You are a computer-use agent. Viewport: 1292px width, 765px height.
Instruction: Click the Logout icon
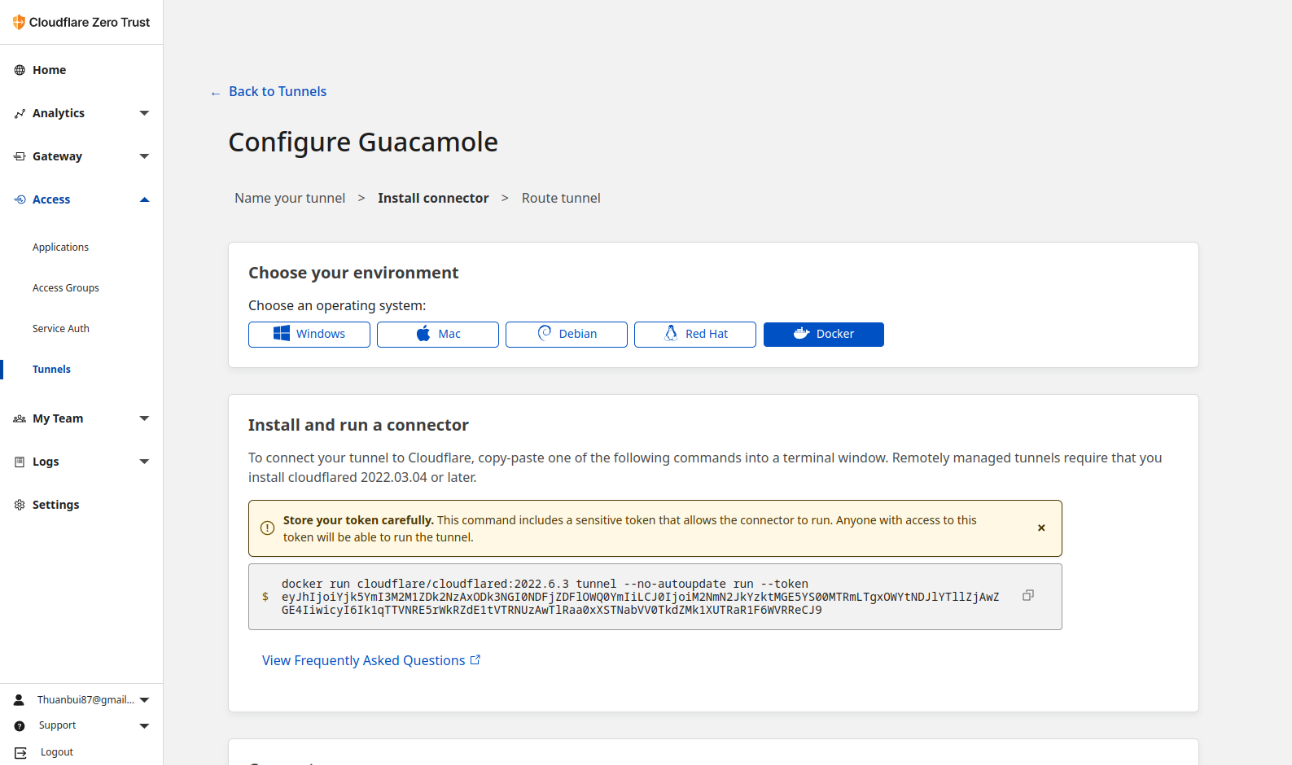click(x=19, y=752)
